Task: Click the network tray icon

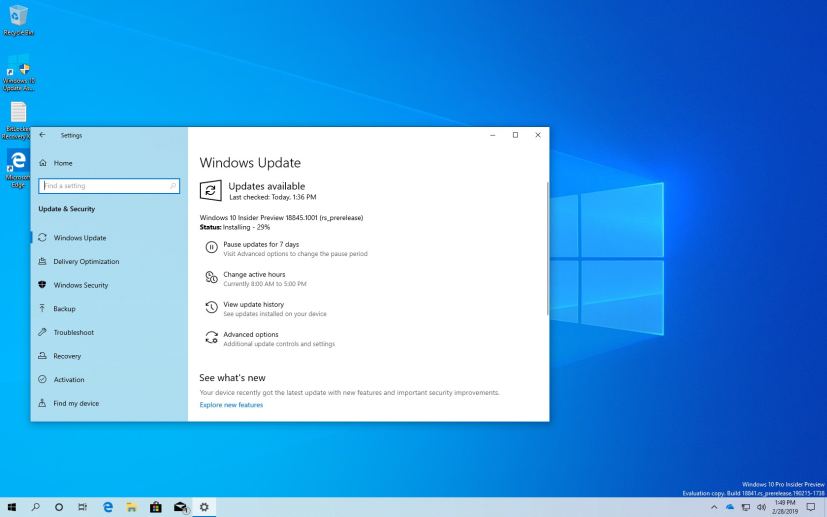Action: 746,508
